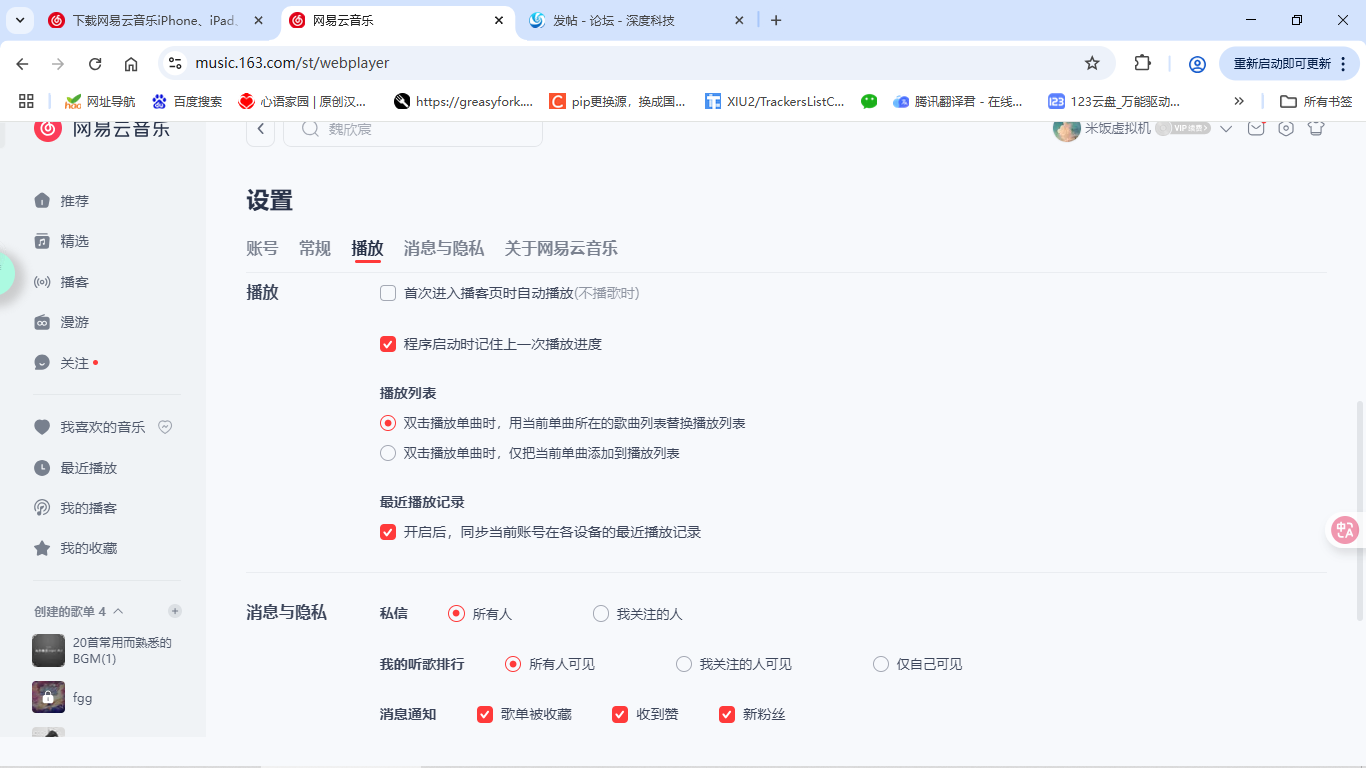Uncheck 程序启动时记住上一次播放进度
This screenshot has height=768, width=1366.
388,344
